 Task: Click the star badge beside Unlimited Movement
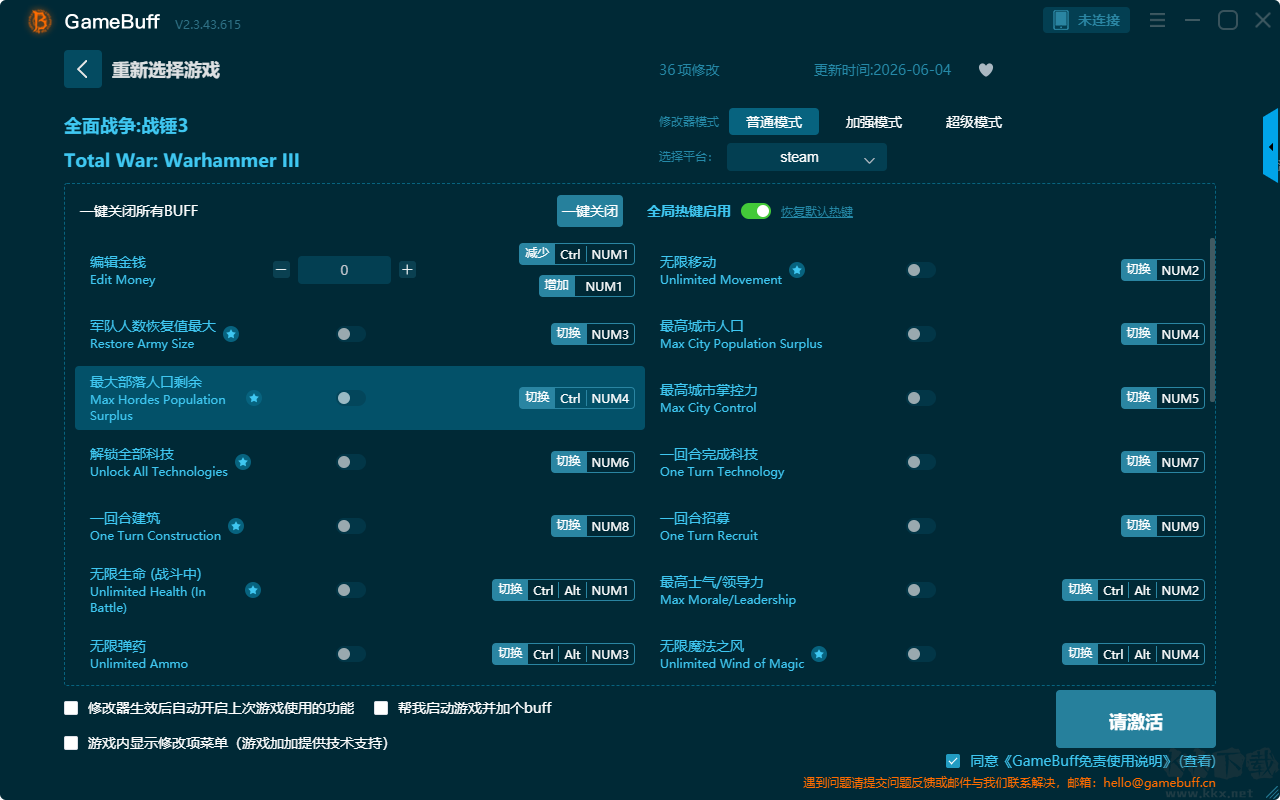coord(797,270)
